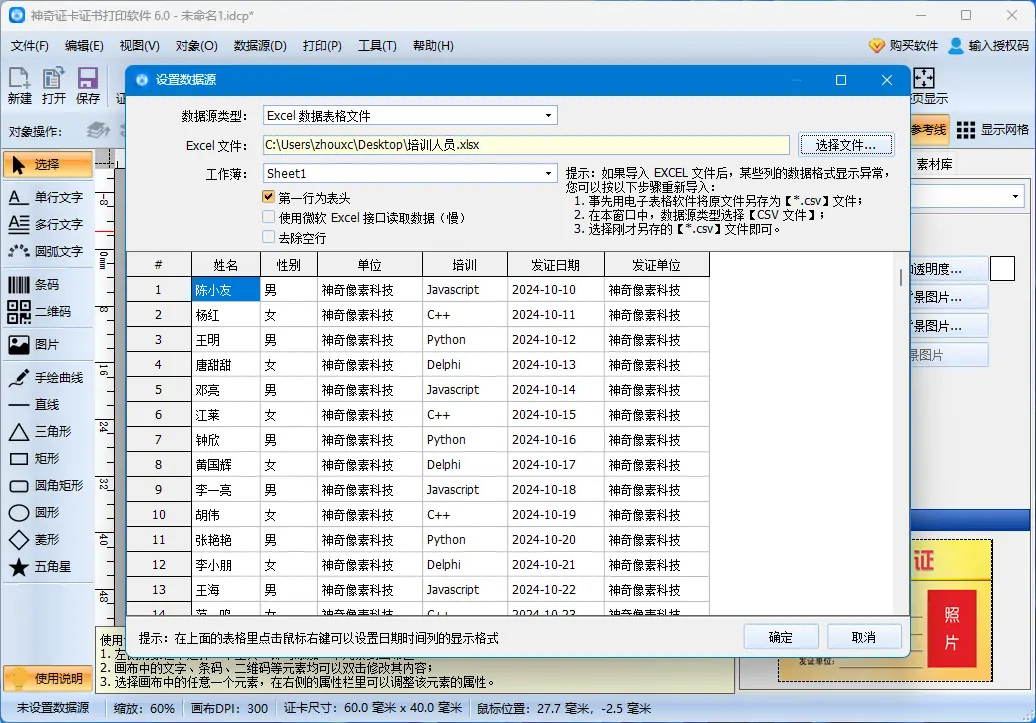Uncheck 第一行为表头 option
1036x723 pixels.
(268, 197)
